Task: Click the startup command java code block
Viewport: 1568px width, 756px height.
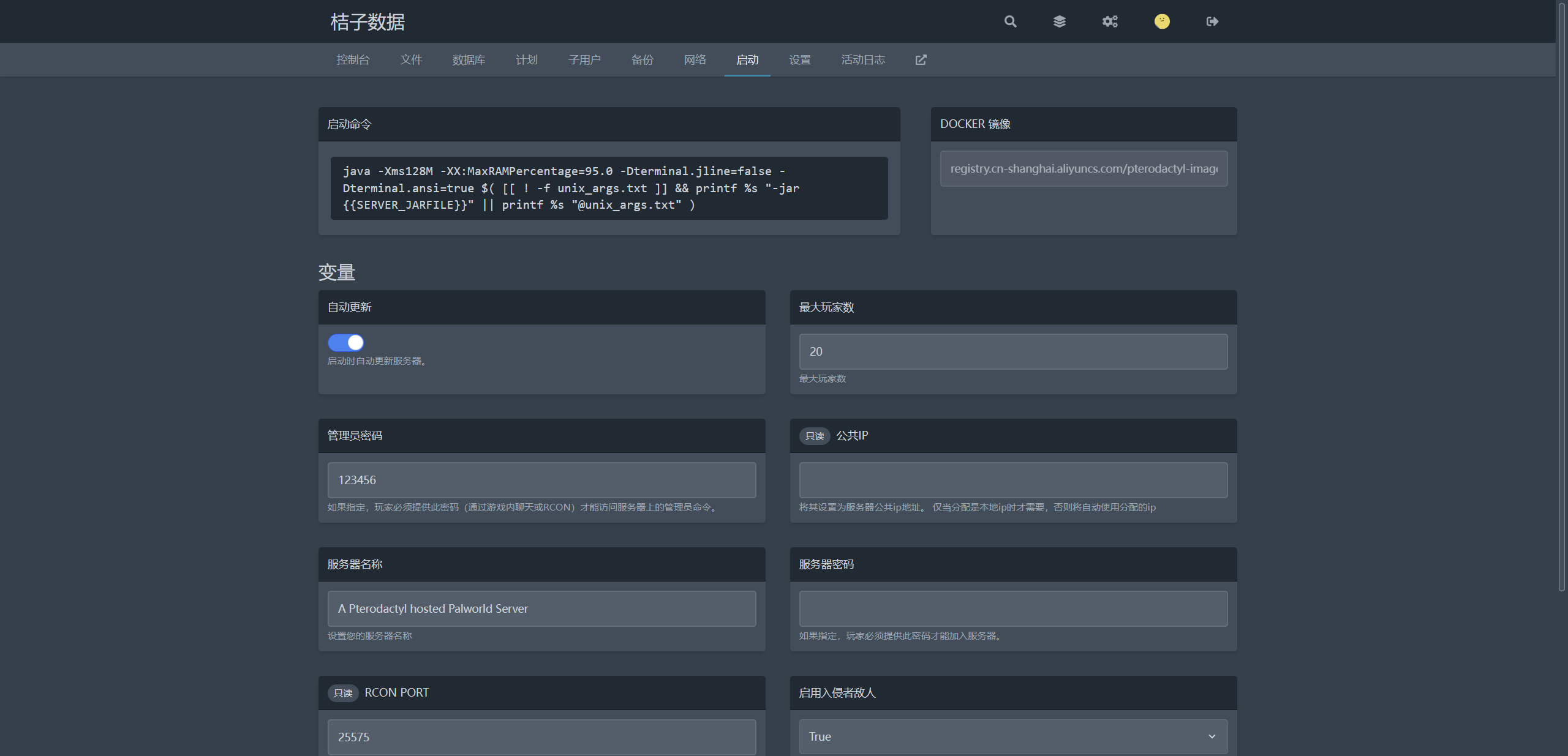Action: (x=609, y=188)
